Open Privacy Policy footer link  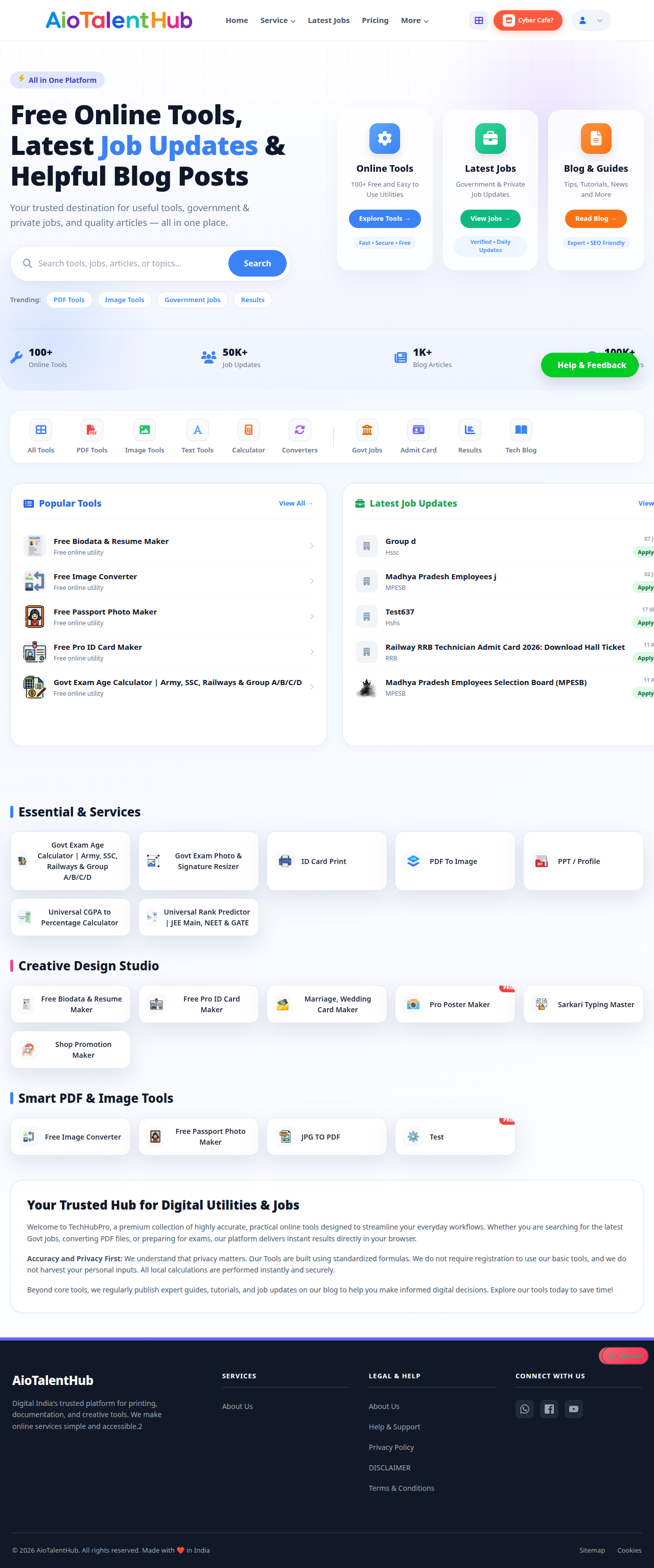click(x=391, y=1447)
